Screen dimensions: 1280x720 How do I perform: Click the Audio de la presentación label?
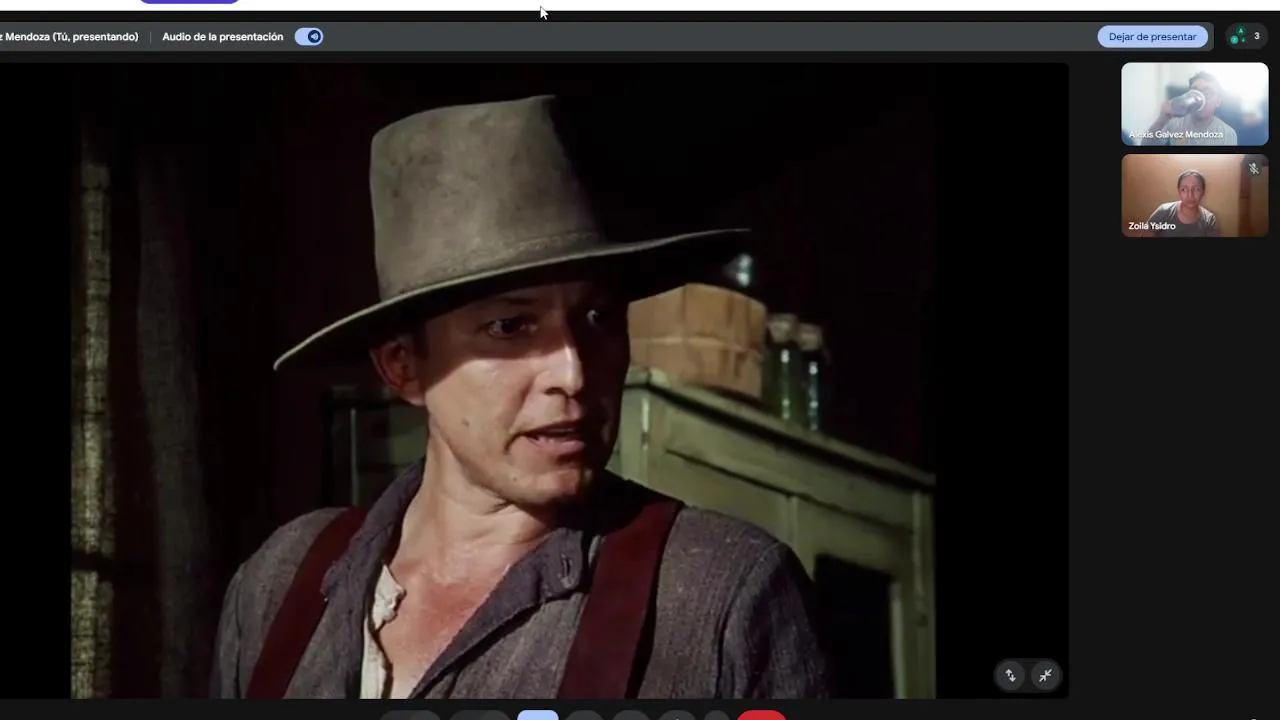[x=223, y=37]
